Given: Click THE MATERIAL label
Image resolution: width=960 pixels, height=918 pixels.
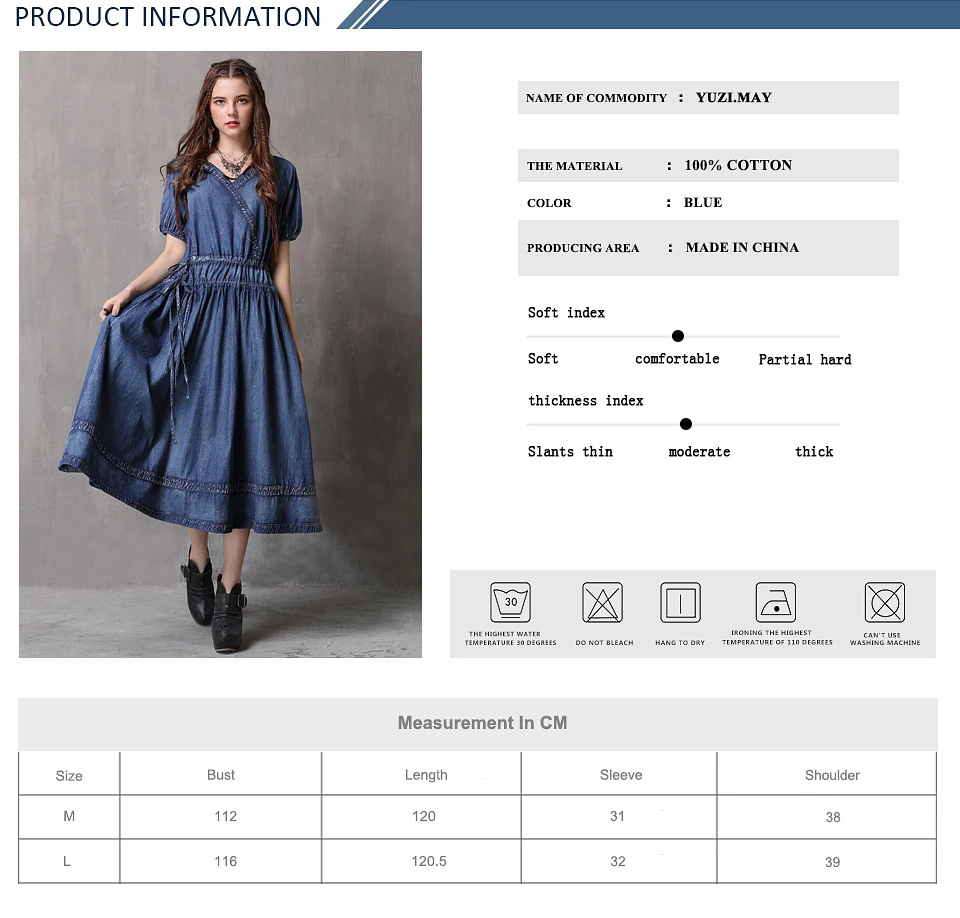Looking at the screenshot, I should point(574,166).
